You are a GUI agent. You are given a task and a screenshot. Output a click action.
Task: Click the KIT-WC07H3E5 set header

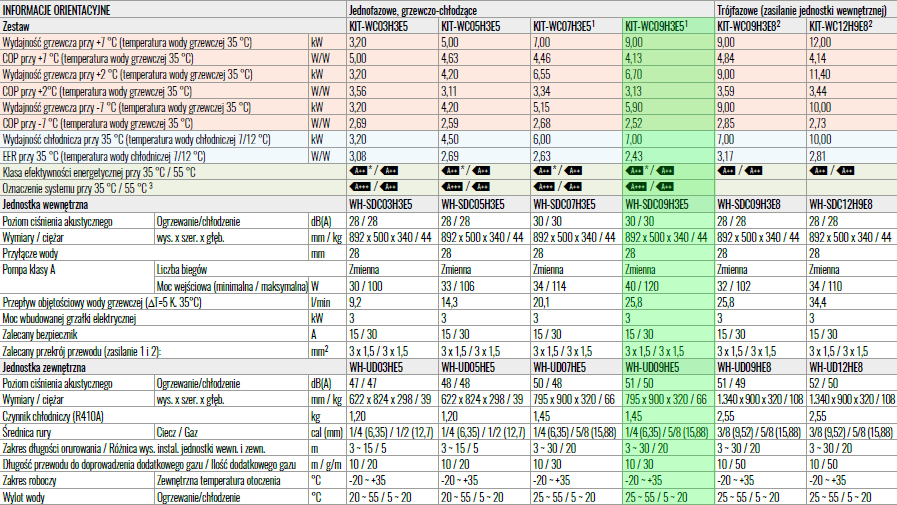(565, 26)
